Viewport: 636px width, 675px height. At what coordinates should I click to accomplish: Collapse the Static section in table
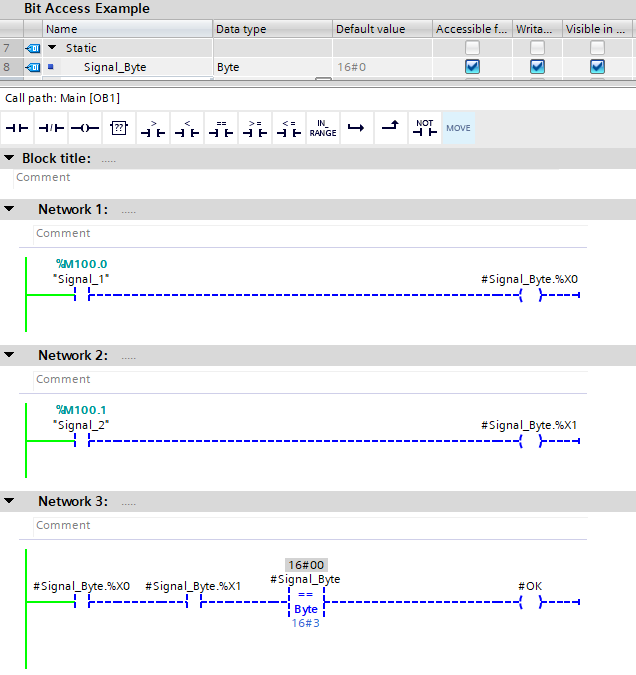coord(52,48)
